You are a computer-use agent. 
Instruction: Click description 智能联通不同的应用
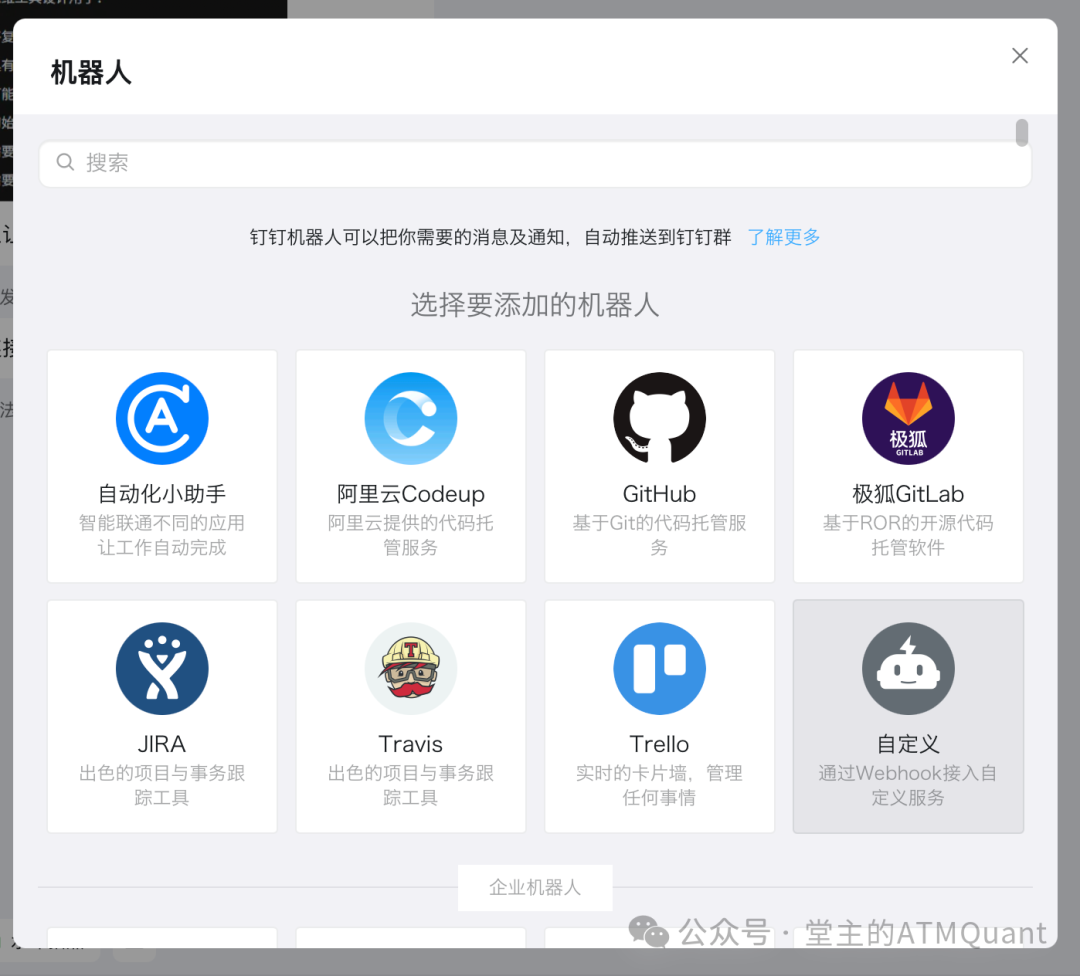click(162, 523)
